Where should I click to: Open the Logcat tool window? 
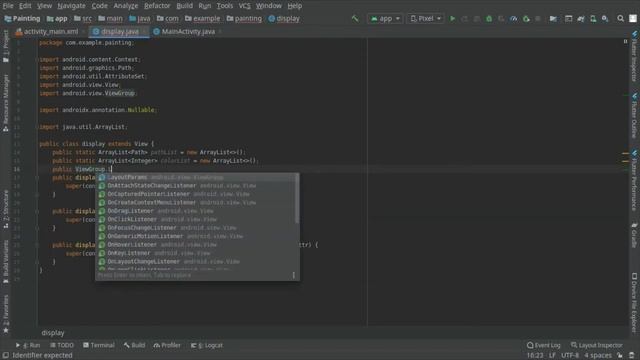(x=207, y=345)
